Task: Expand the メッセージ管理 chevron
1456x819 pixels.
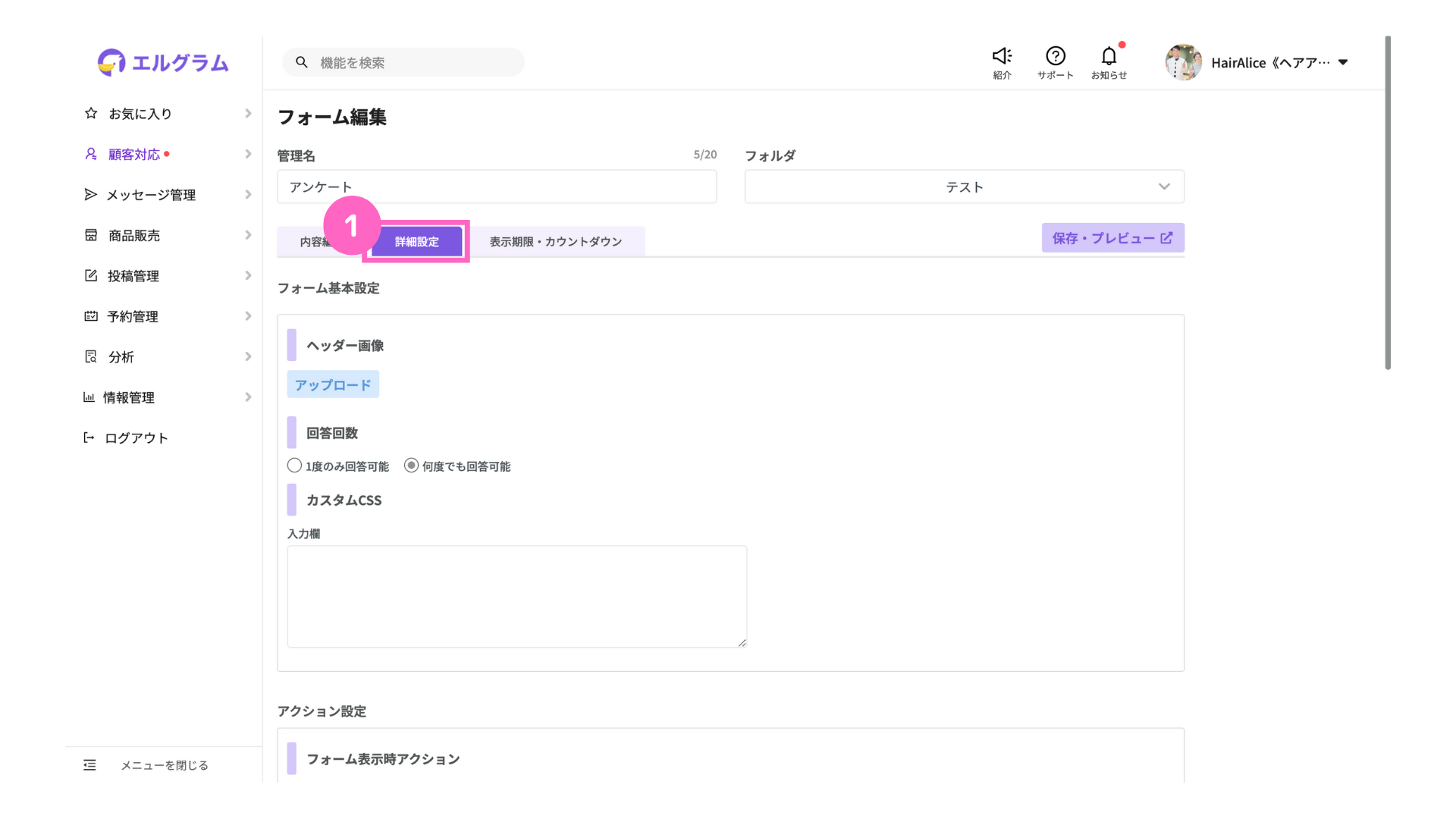Action: pos(248,195)
